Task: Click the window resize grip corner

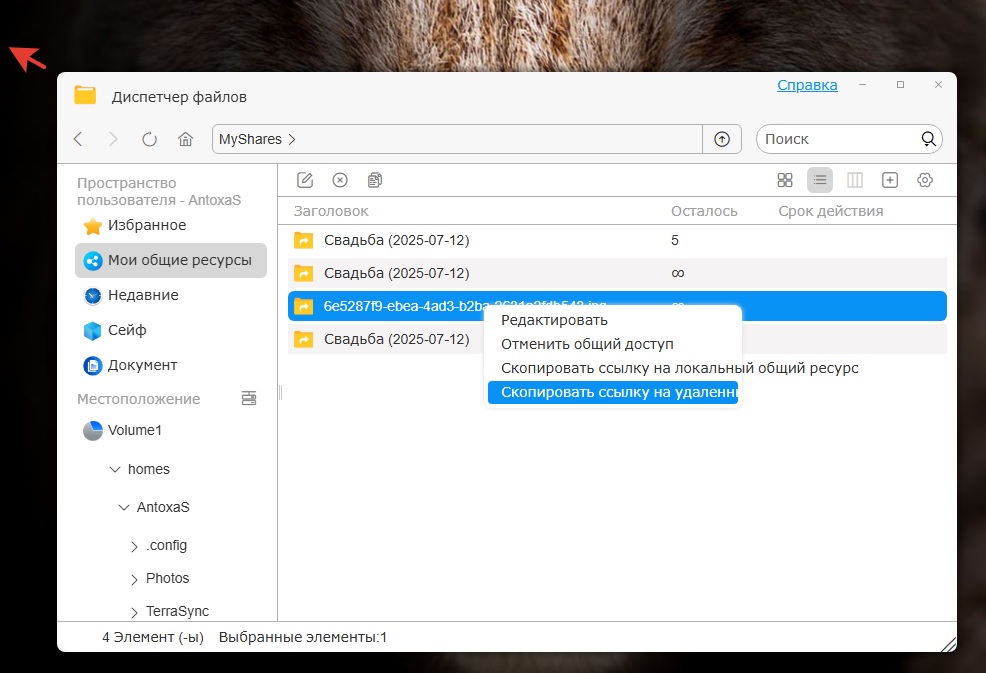Action: pyautogui.click(x=948, y=643)
